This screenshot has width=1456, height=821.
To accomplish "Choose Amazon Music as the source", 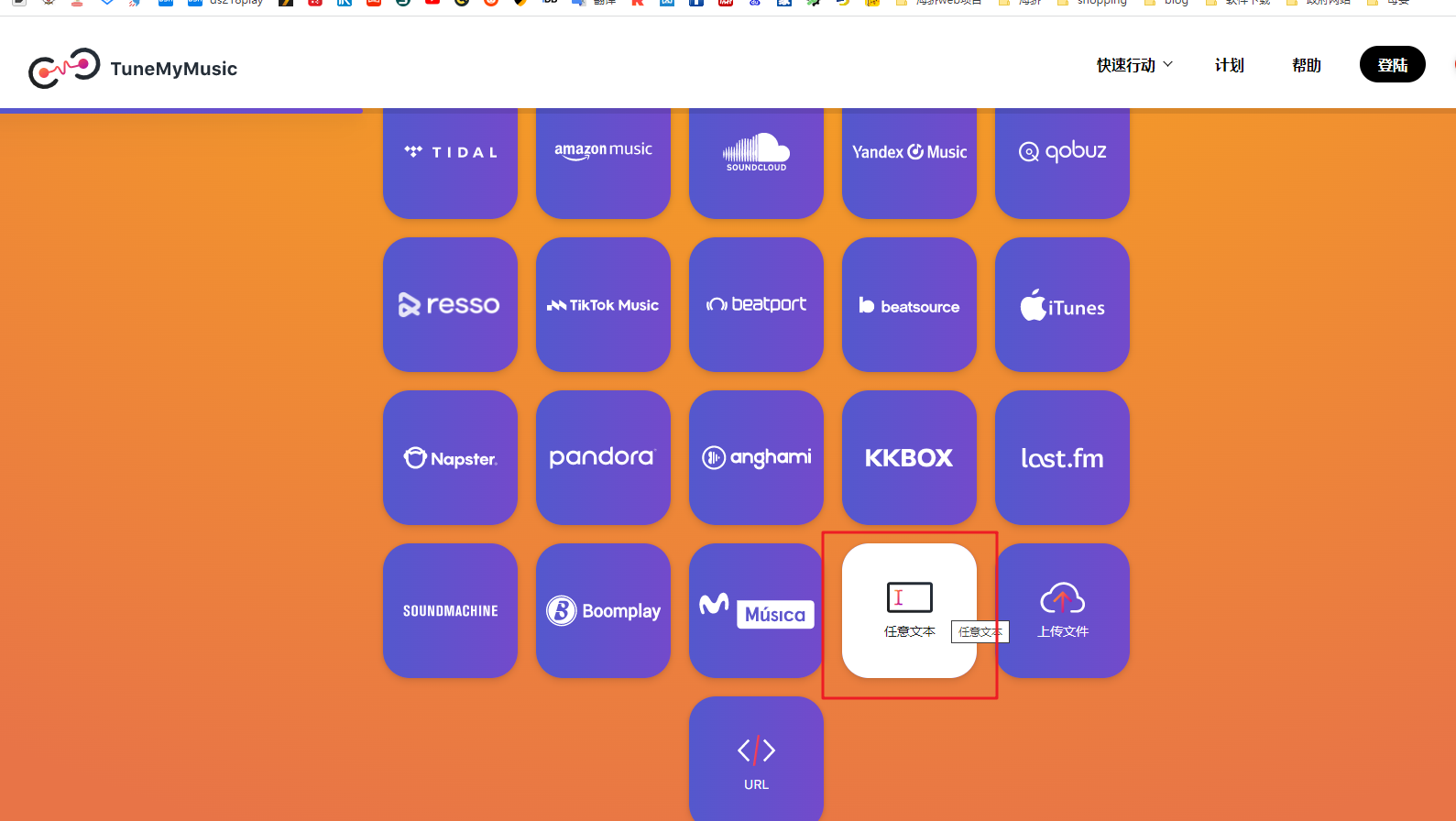I will pos(603,152).
